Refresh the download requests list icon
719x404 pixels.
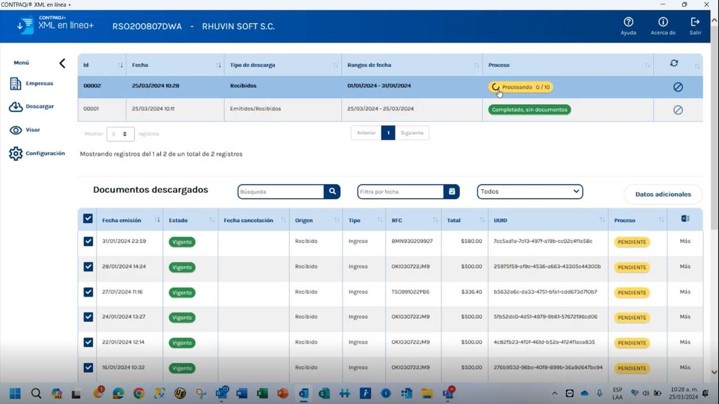pos(674,63)
